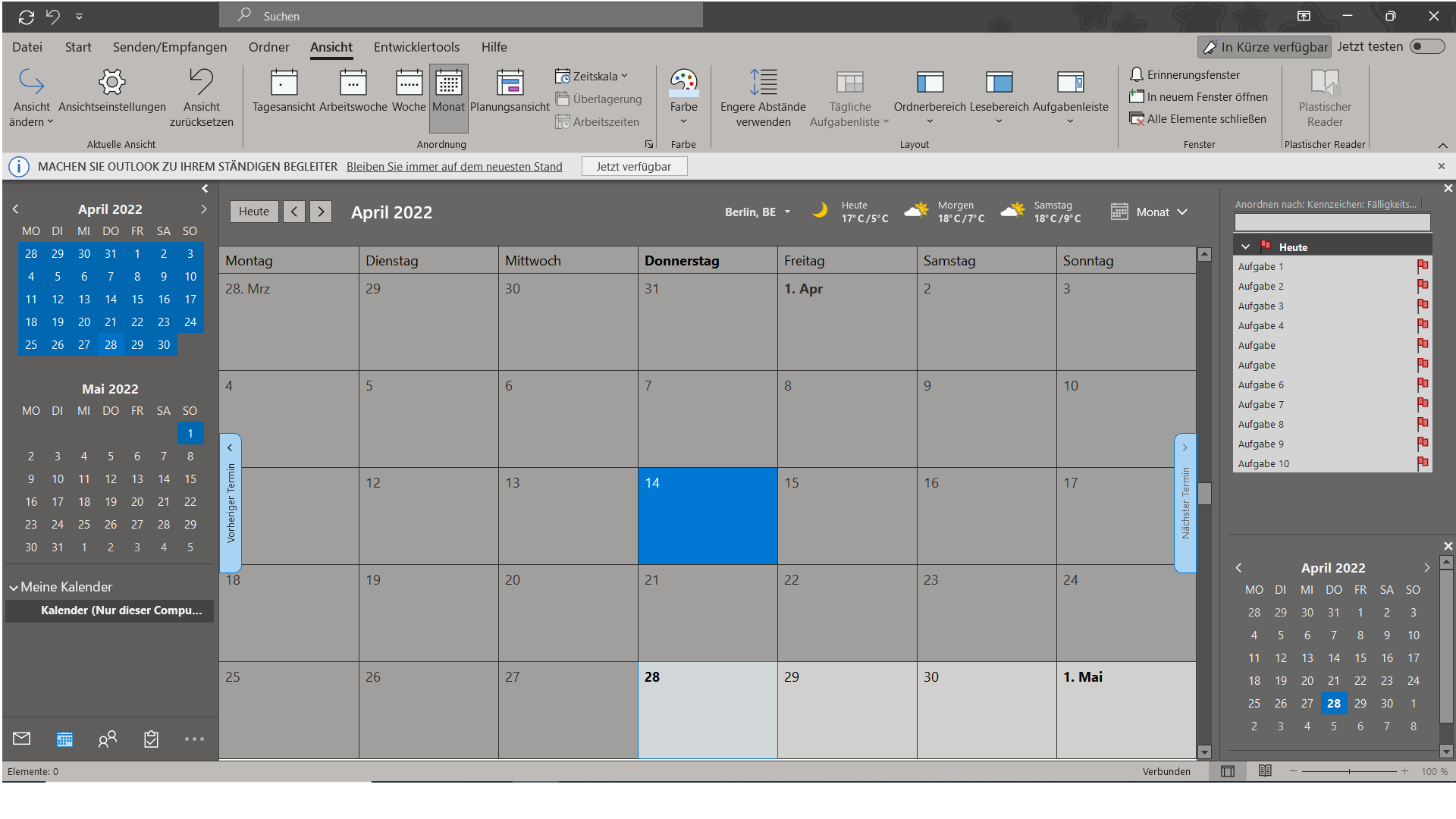The image size is (1456, 819).
Task: Click the Plastischer Reader icon
Action: click(x=1324, y=82)
